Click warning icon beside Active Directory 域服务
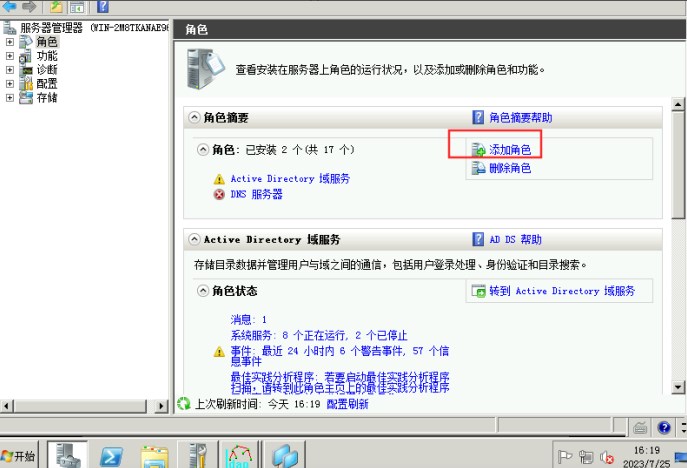 (219, 179)
